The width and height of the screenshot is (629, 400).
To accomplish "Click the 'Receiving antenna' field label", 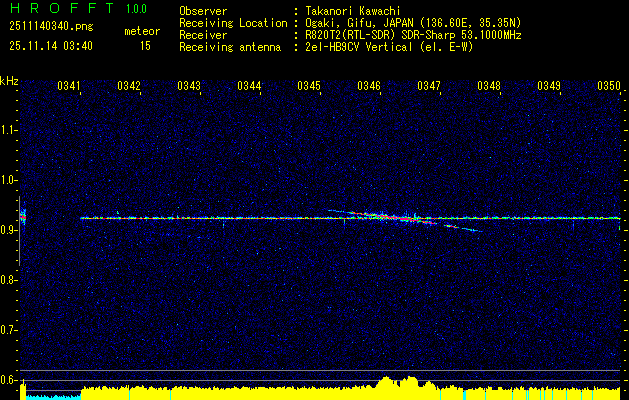I will (x=230, y=47).
